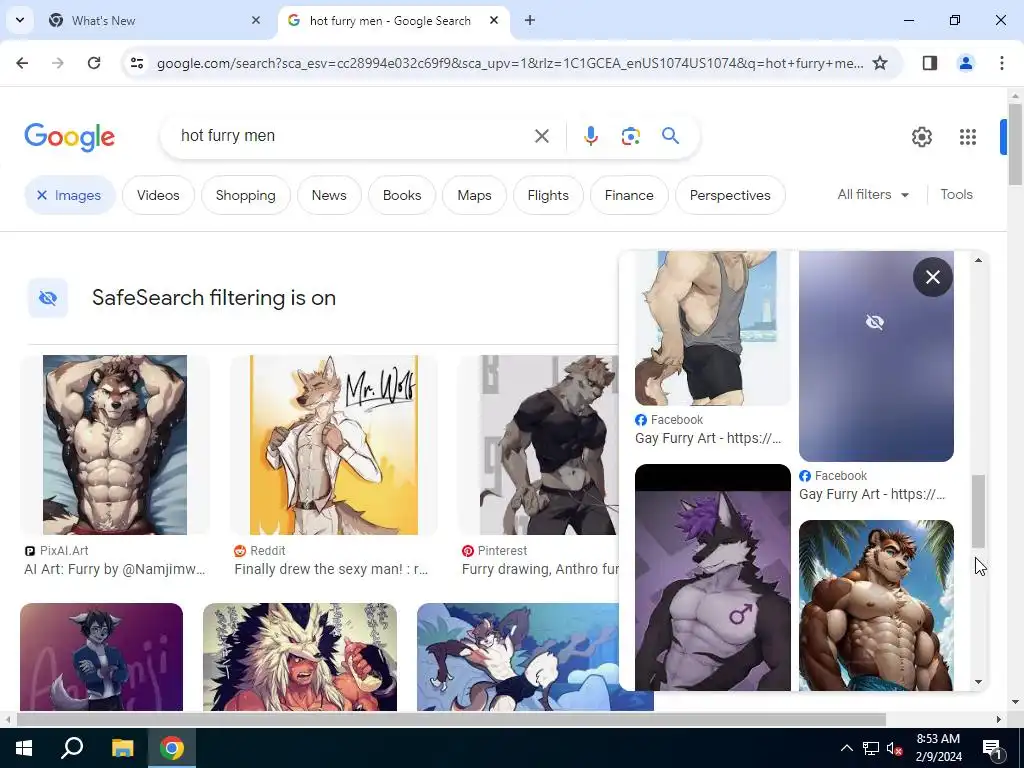Click the preview panel scrollbar thumb
Screen dimensions: 1024x768
[x=978, y=511]
